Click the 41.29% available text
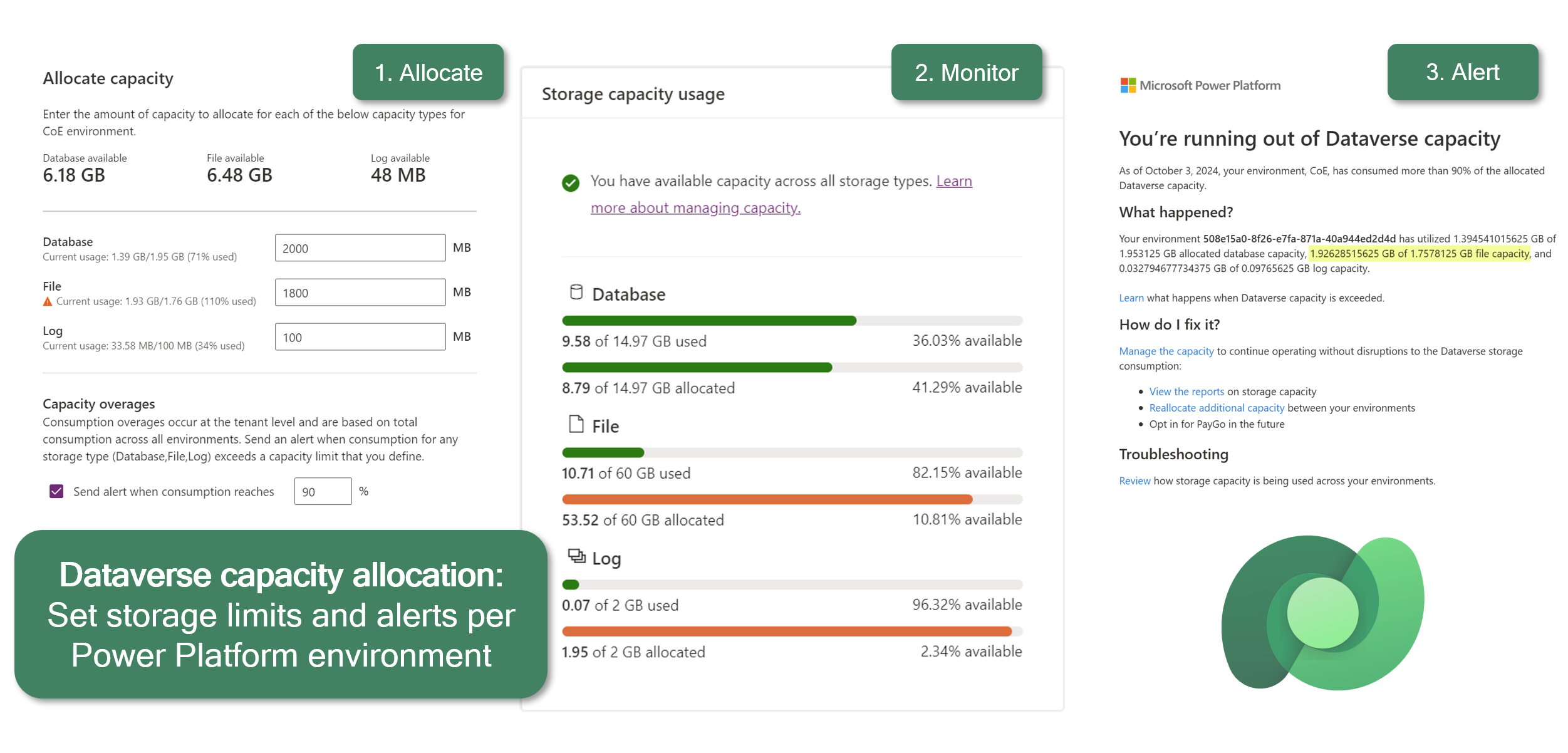This screenshot has height=753, width=1568. click(x=967, y=388)
